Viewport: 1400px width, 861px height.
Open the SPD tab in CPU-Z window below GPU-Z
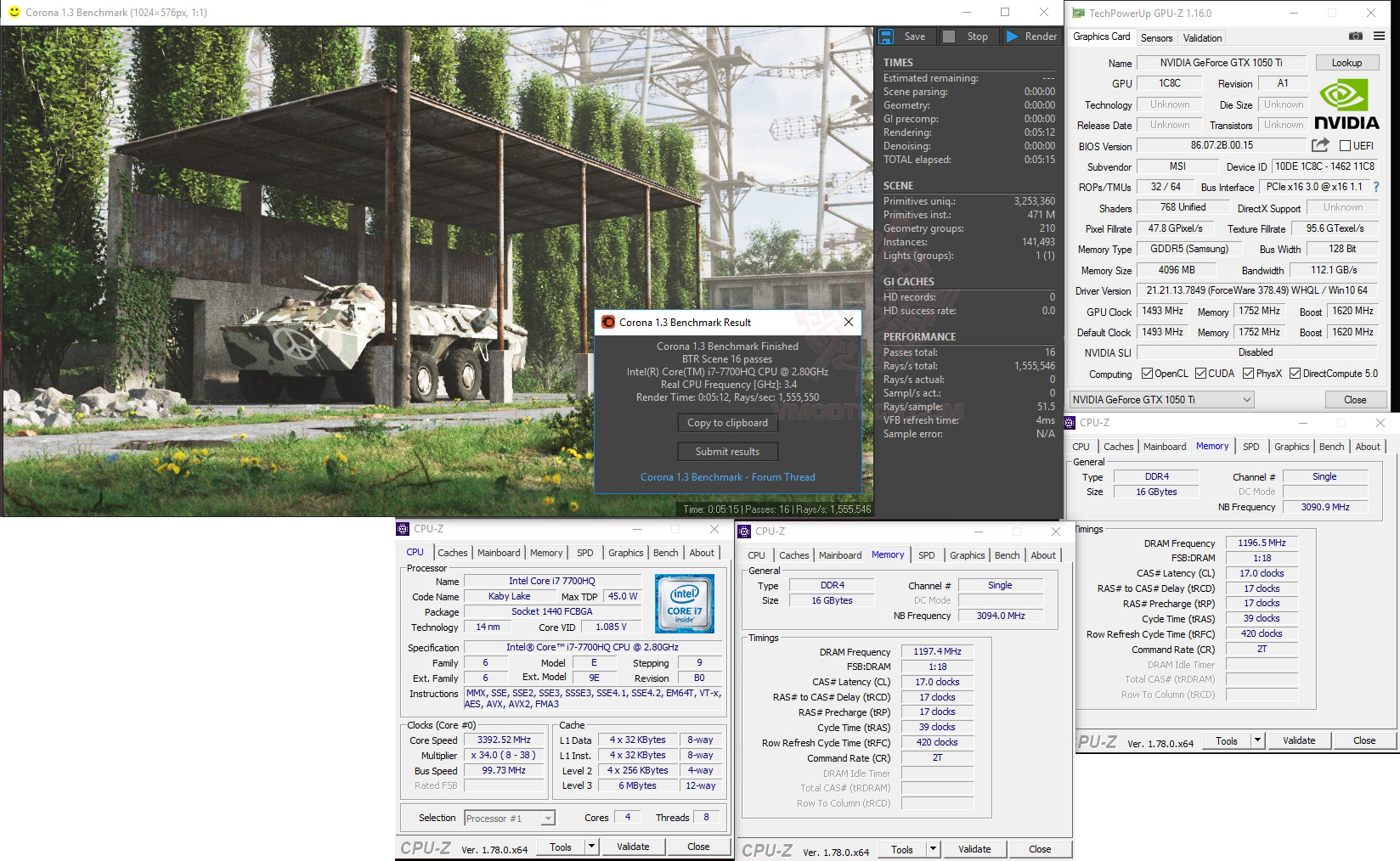[x=1251, y=447]
